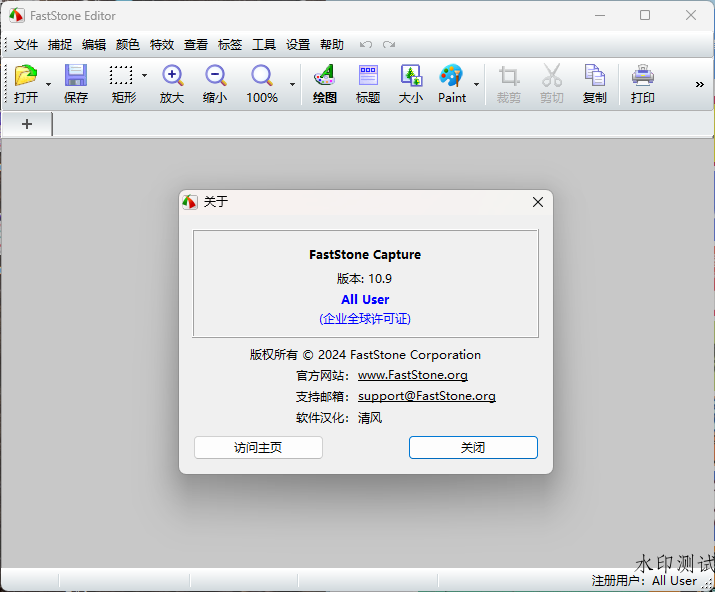715x592 pixels.
Task: Open the 绘图 draw tool
Action: tap(325, 76)
